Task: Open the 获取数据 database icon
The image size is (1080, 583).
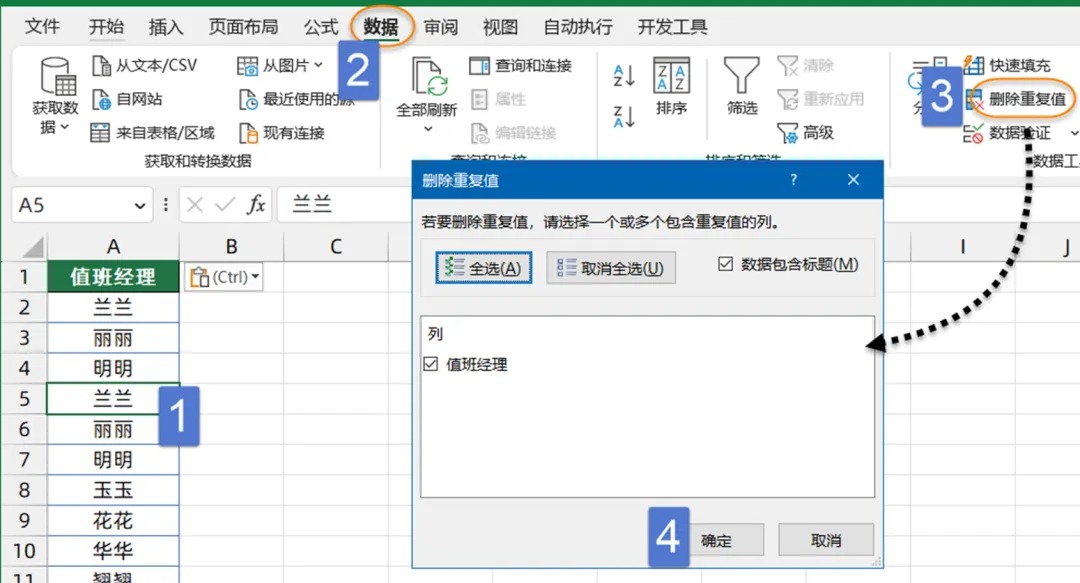Action: [58, 76]
